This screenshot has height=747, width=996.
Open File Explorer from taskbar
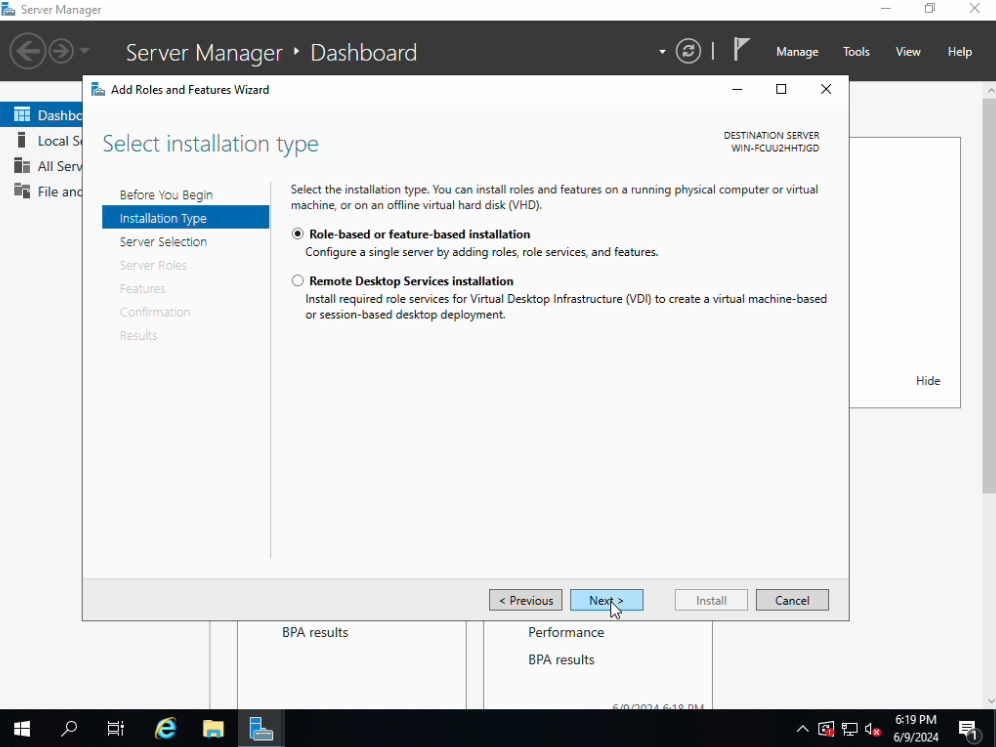[213, 728]
